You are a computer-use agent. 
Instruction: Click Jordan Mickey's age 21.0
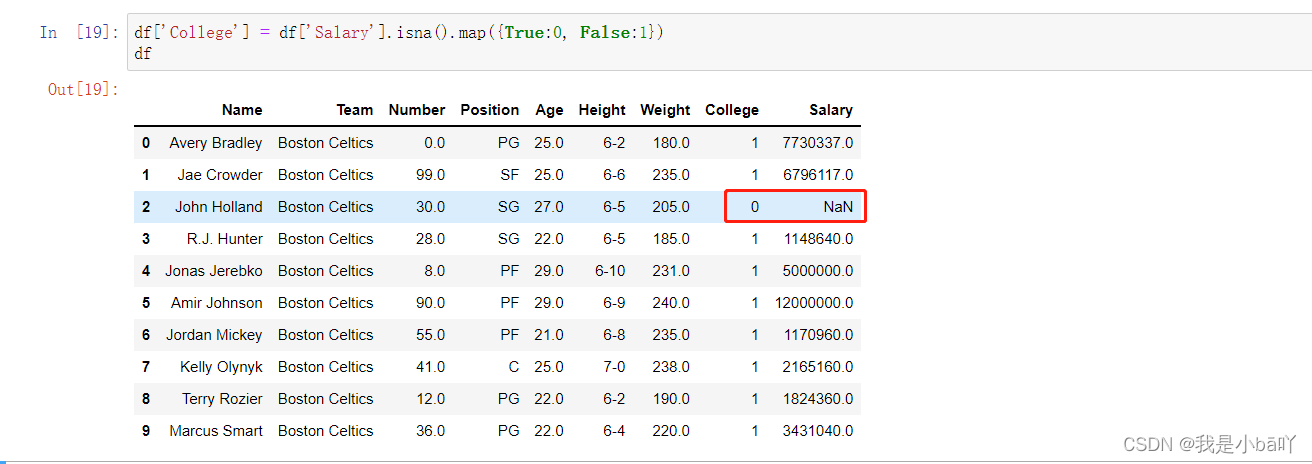click(x=549, y=335)
